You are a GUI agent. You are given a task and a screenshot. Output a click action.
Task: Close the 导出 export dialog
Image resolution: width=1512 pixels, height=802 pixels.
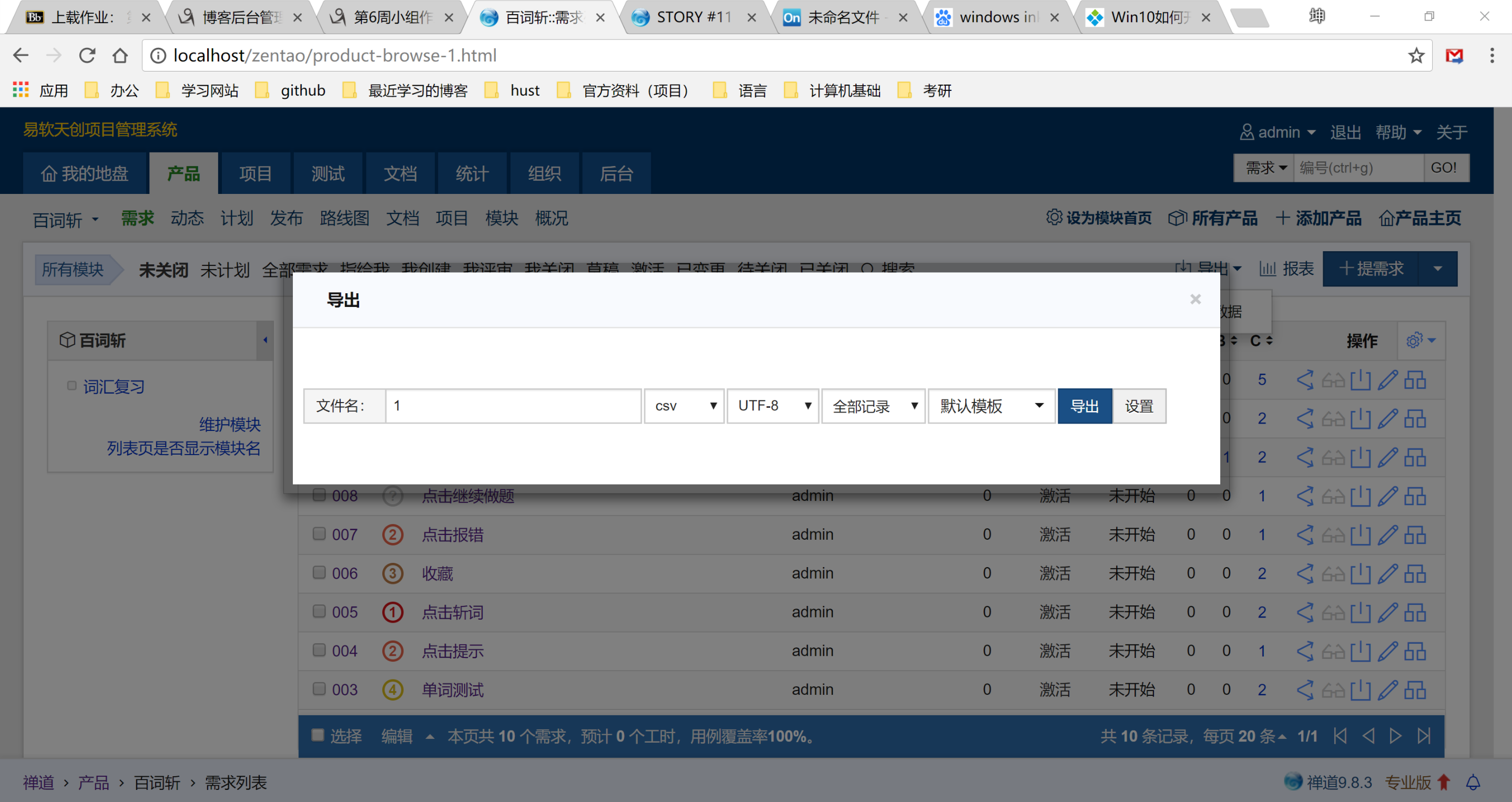point(1195,299)
